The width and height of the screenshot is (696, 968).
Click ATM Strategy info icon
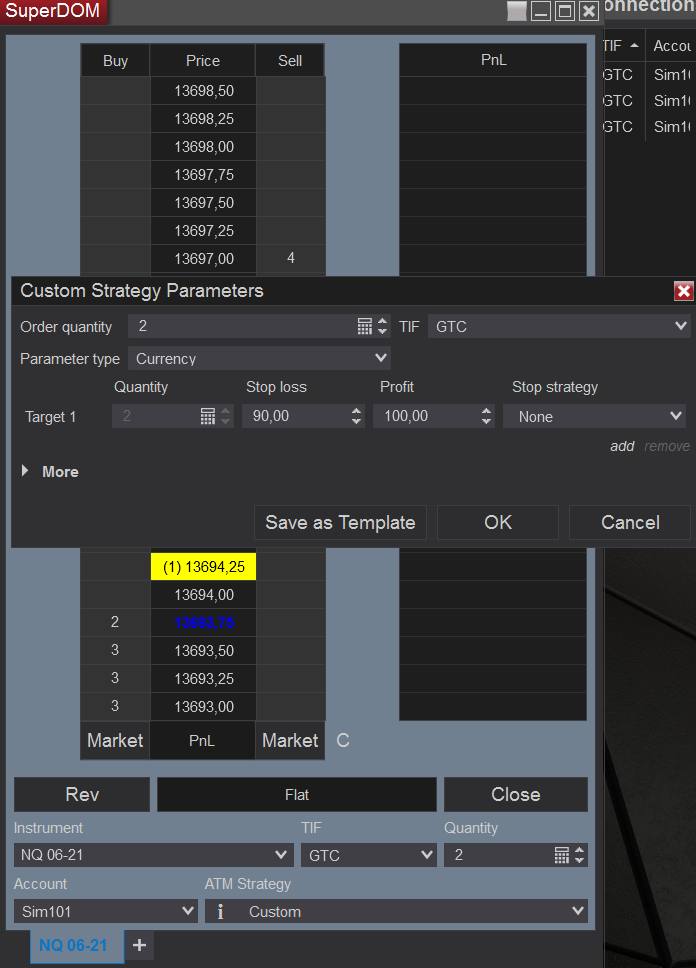tap(220, 911)
